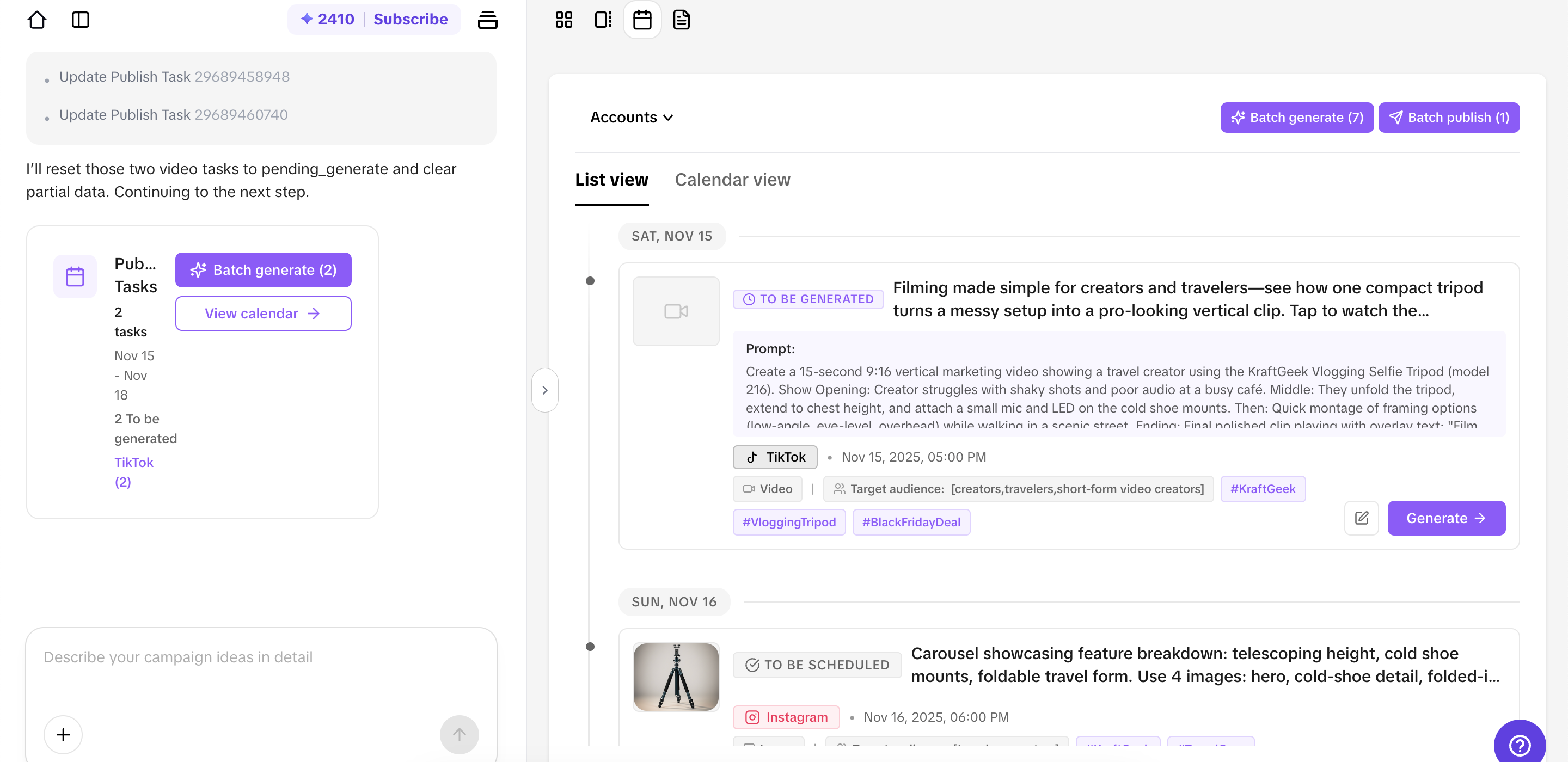Image resolution: width=1568 pixels, height=762 pixels.
Task: Expand the collapsed chat panel chevron
Action: click(x=545, y=390)
